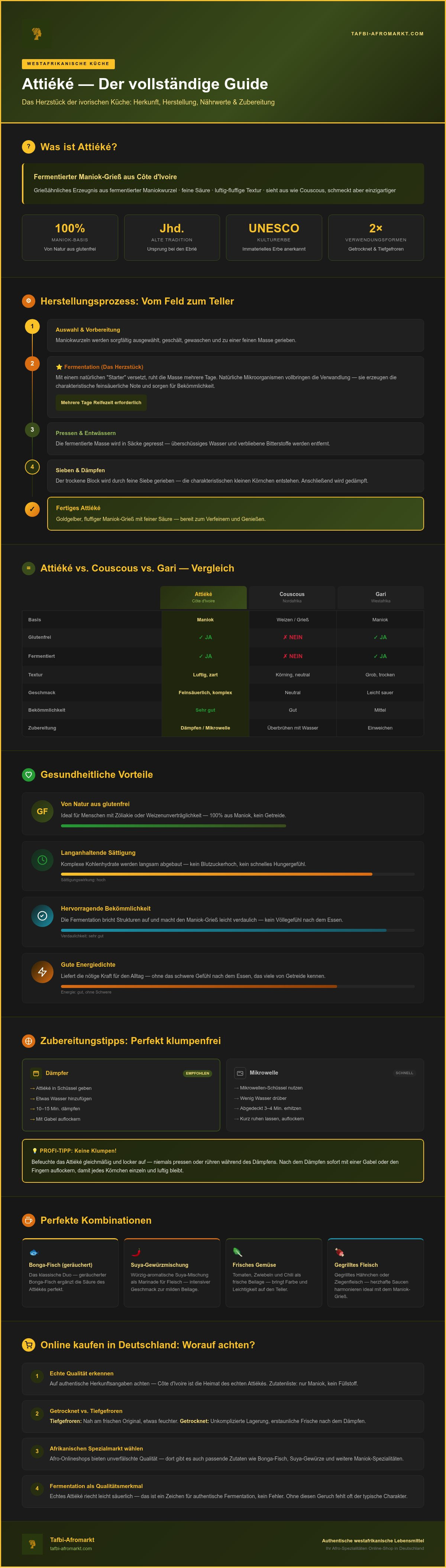Click the gear icon next to Herstellungsprozess
446x1568 pixels.
29,301
